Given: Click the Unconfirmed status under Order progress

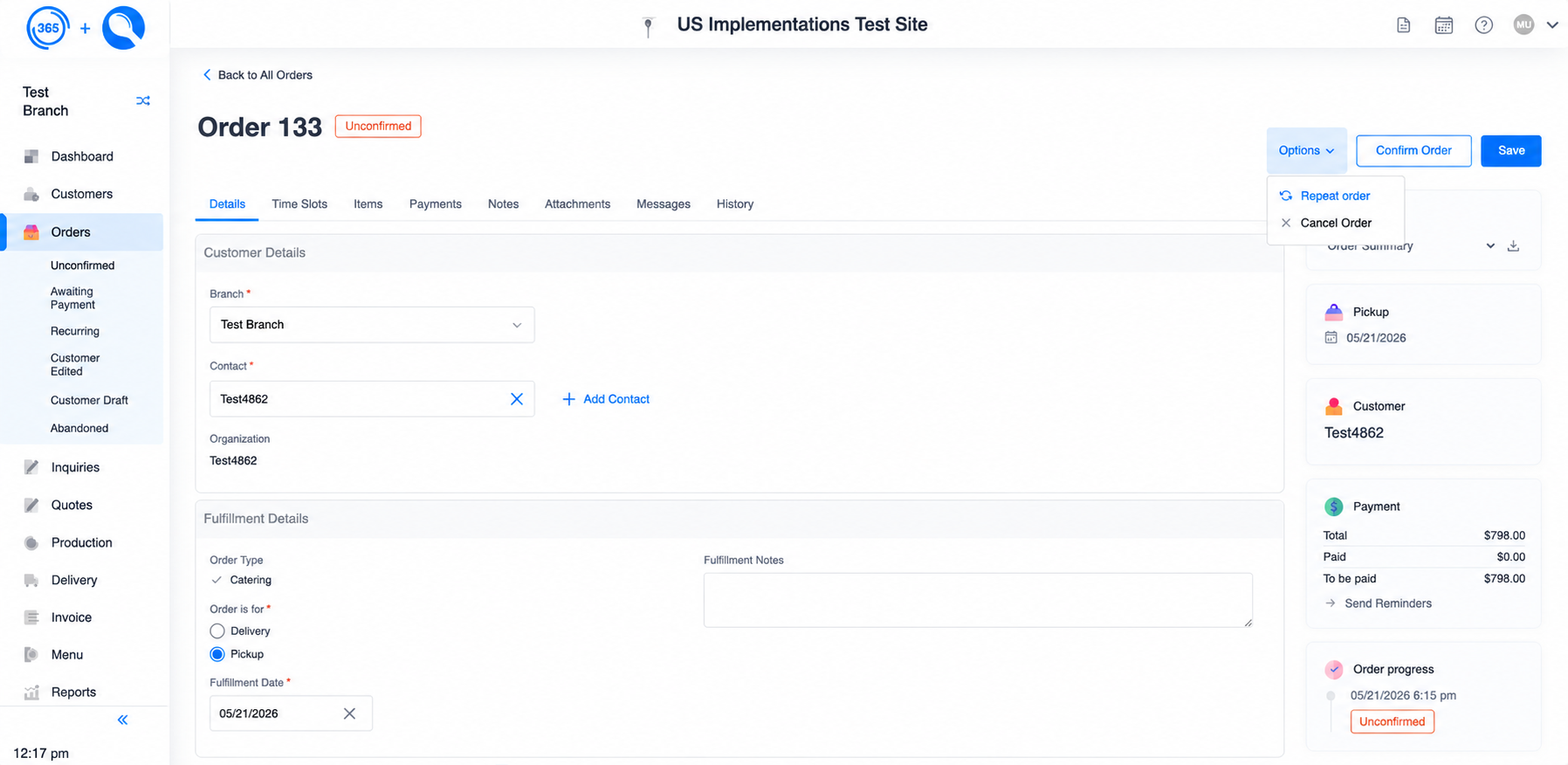Looking at the screenshot, I should click(1392, 721).
